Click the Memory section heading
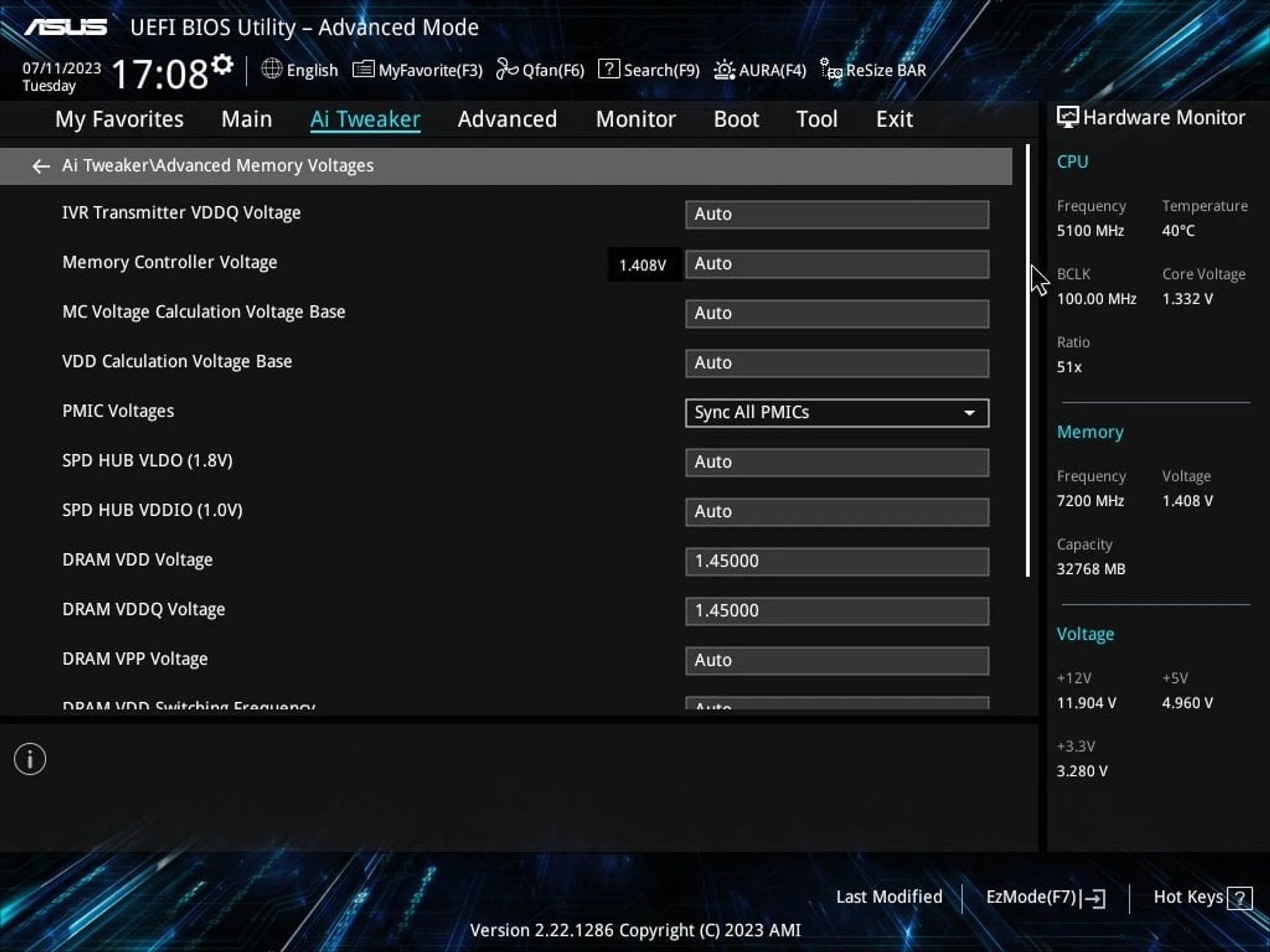 pyautogui.click(x=1089, y=432)
